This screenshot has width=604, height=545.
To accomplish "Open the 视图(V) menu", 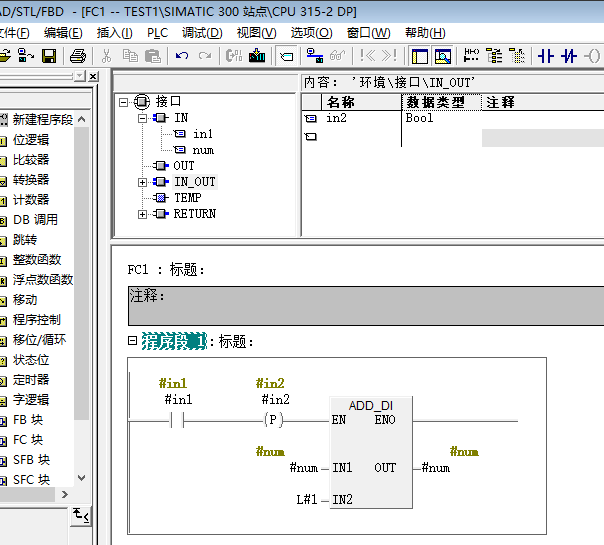I will [x=257, y=33].
